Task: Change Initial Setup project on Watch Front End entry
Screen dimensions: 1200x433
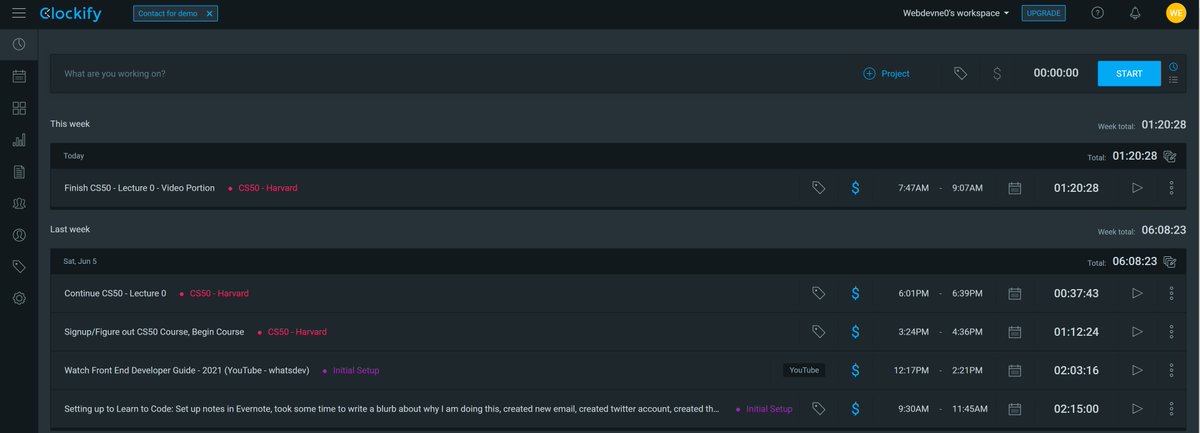Action: pyautogui.click(x=350, y=370)
